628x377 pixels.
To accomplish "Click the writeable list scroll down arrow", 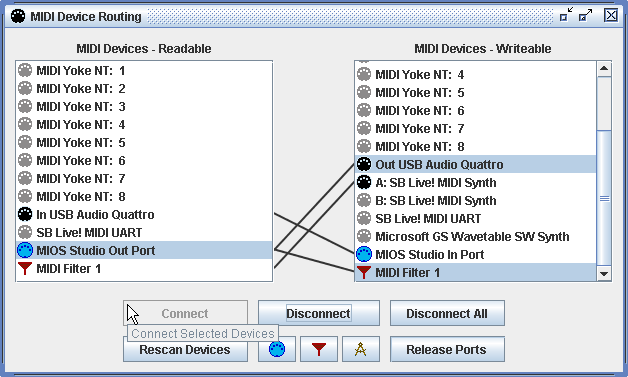I will [604, 274].
